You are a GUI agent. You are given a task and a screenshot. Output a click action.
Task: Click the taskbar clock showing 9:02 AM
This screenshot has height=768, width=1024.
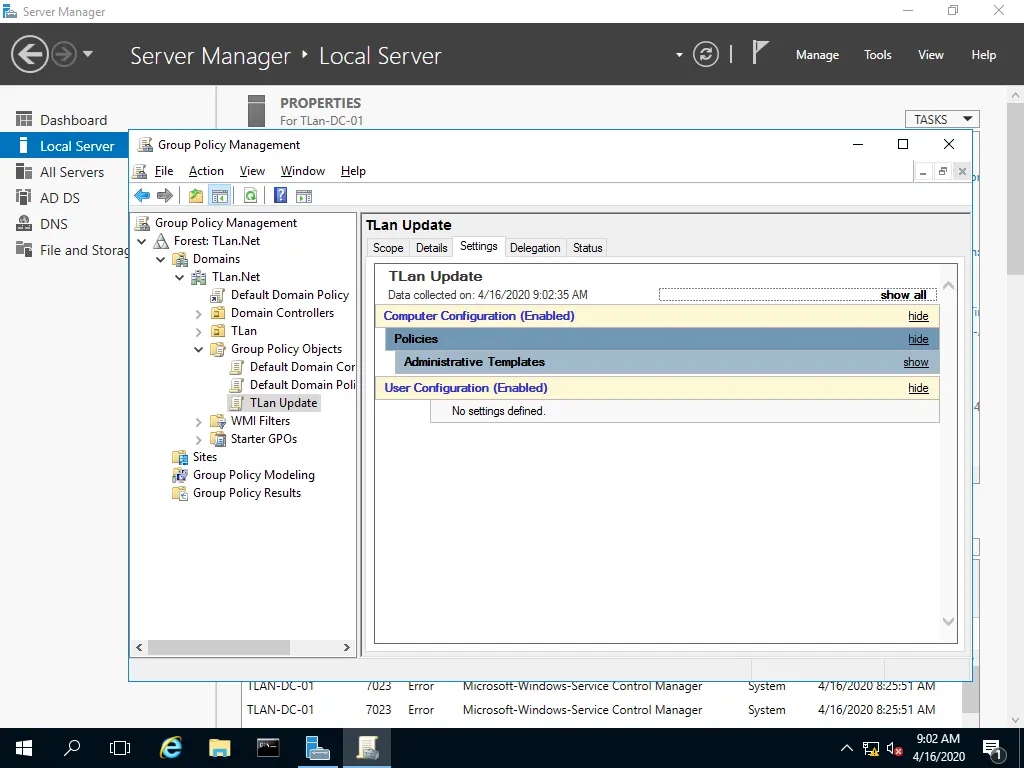point(938,748)
